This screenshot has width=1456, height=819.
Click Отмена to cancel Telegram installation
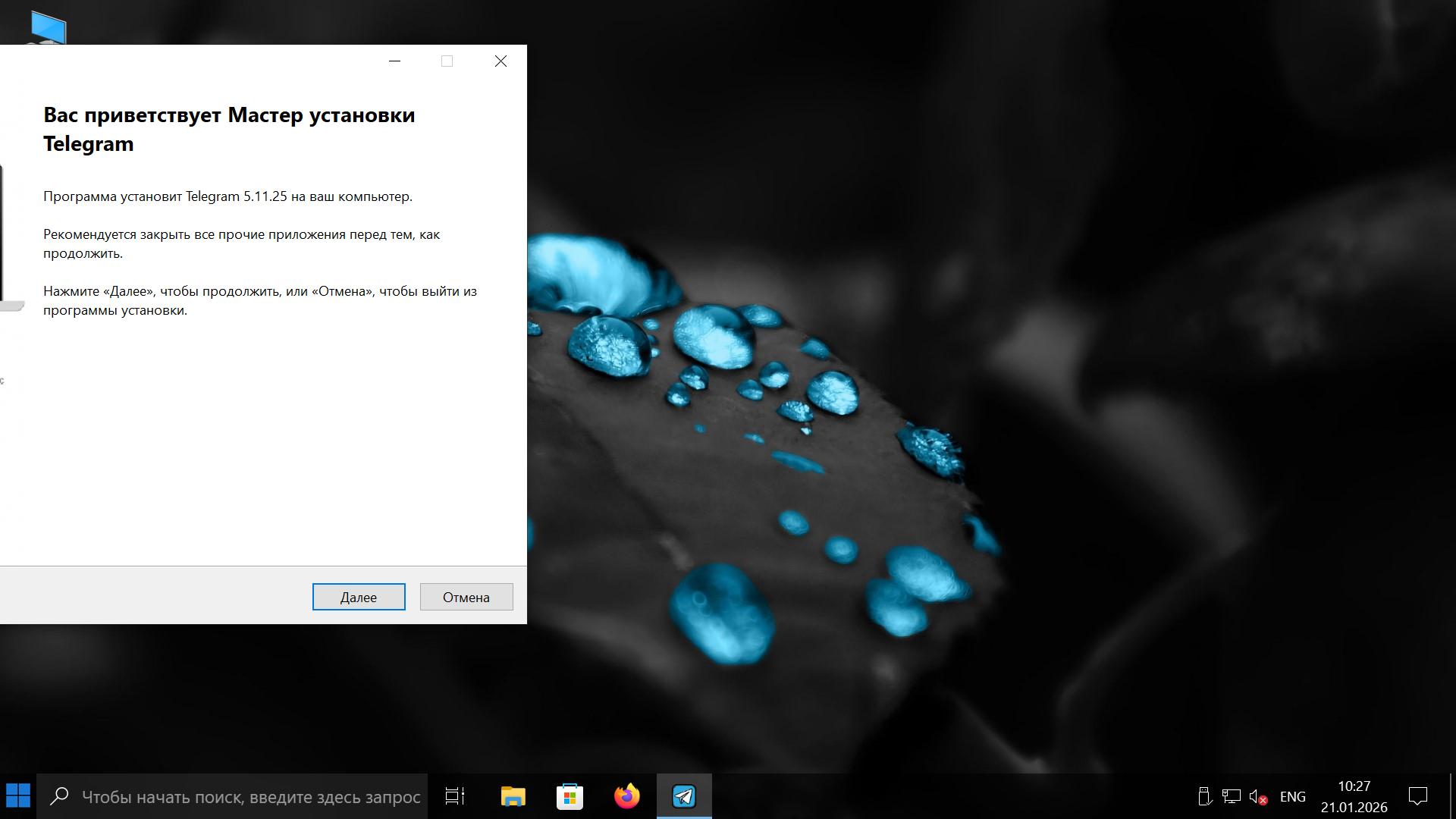pyautogui.click(x=466, y=597)
